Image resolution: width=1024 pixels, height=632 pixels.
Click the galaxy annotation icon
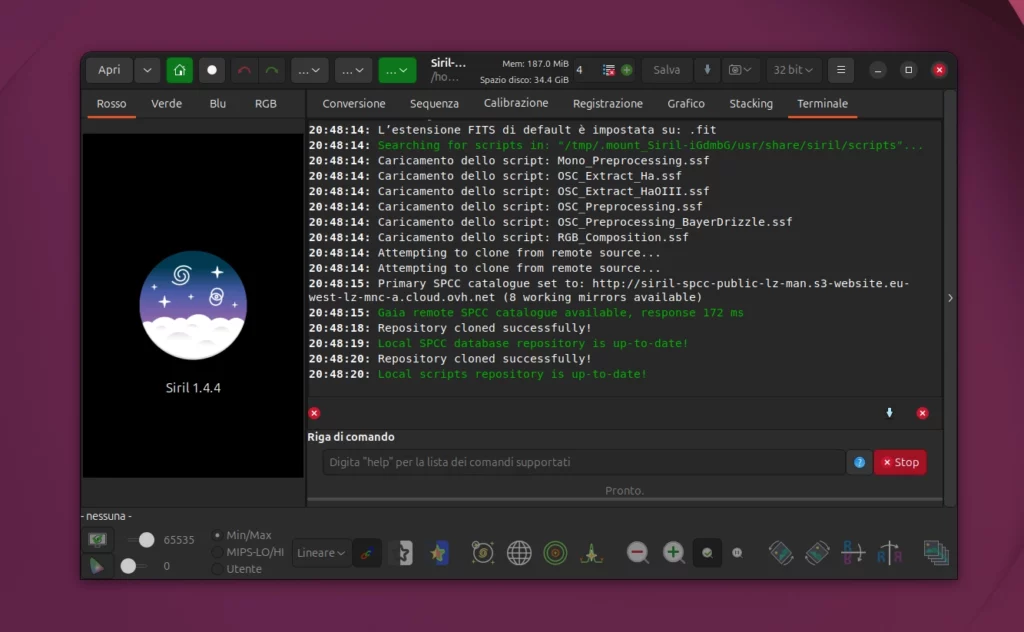[x=483, y=553]
